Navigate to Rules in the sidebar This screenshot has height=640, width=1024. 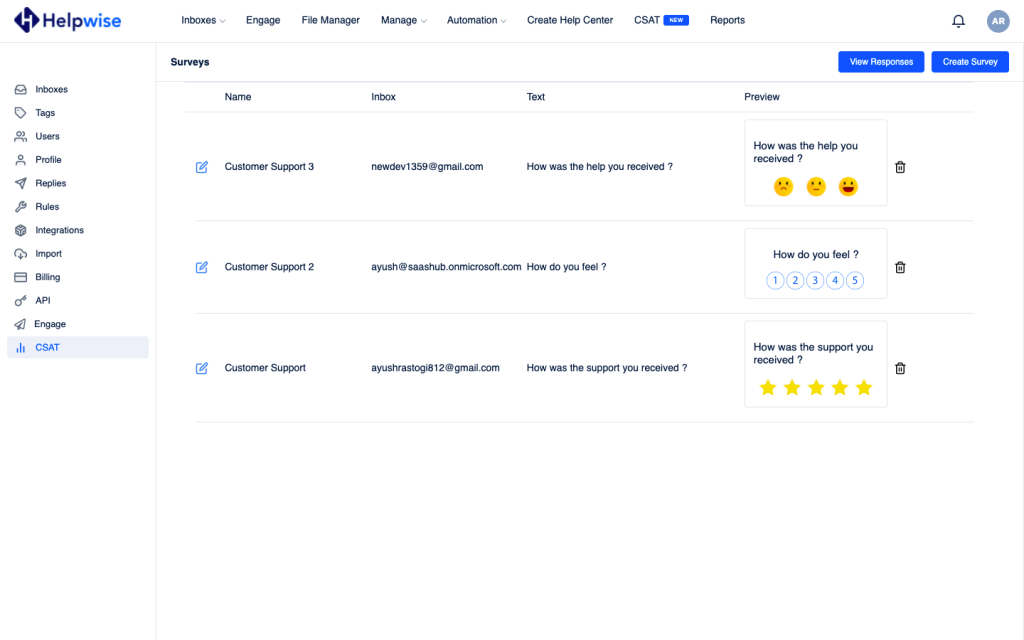[47, 206]
